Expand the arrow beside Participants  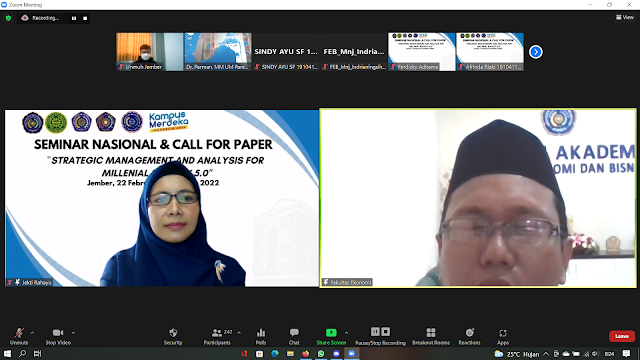[239, 333]
